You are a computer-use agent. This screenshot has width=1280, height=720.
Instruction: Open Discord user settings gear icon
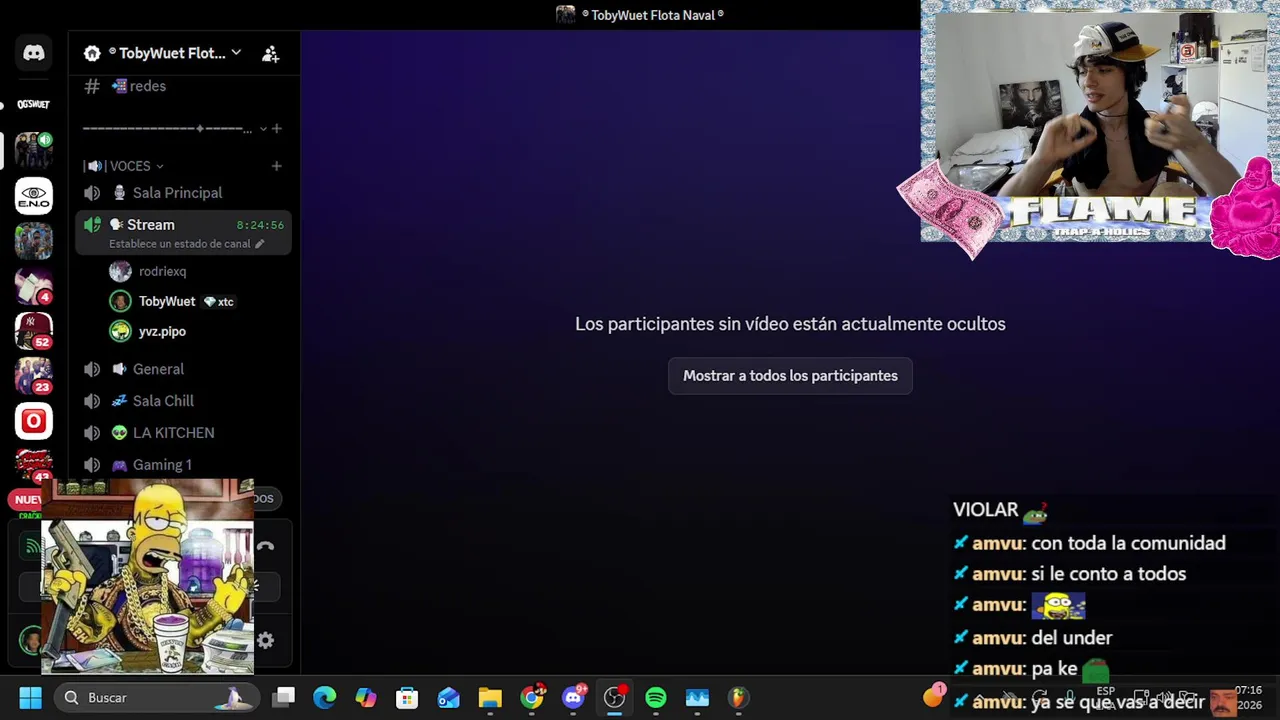pos(265,640)
